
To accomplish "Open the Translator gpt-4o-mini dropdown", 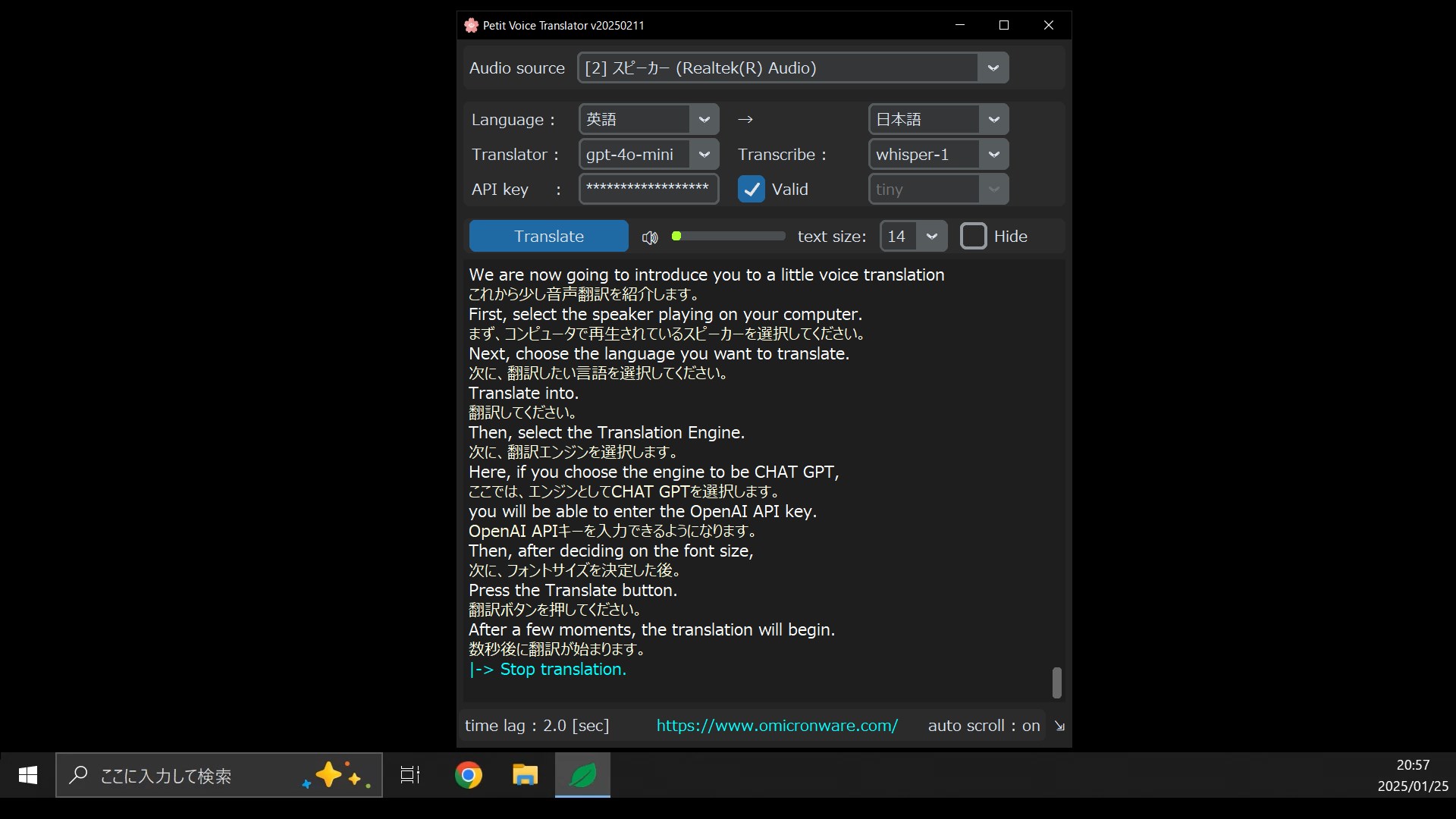I will (704, 155).
